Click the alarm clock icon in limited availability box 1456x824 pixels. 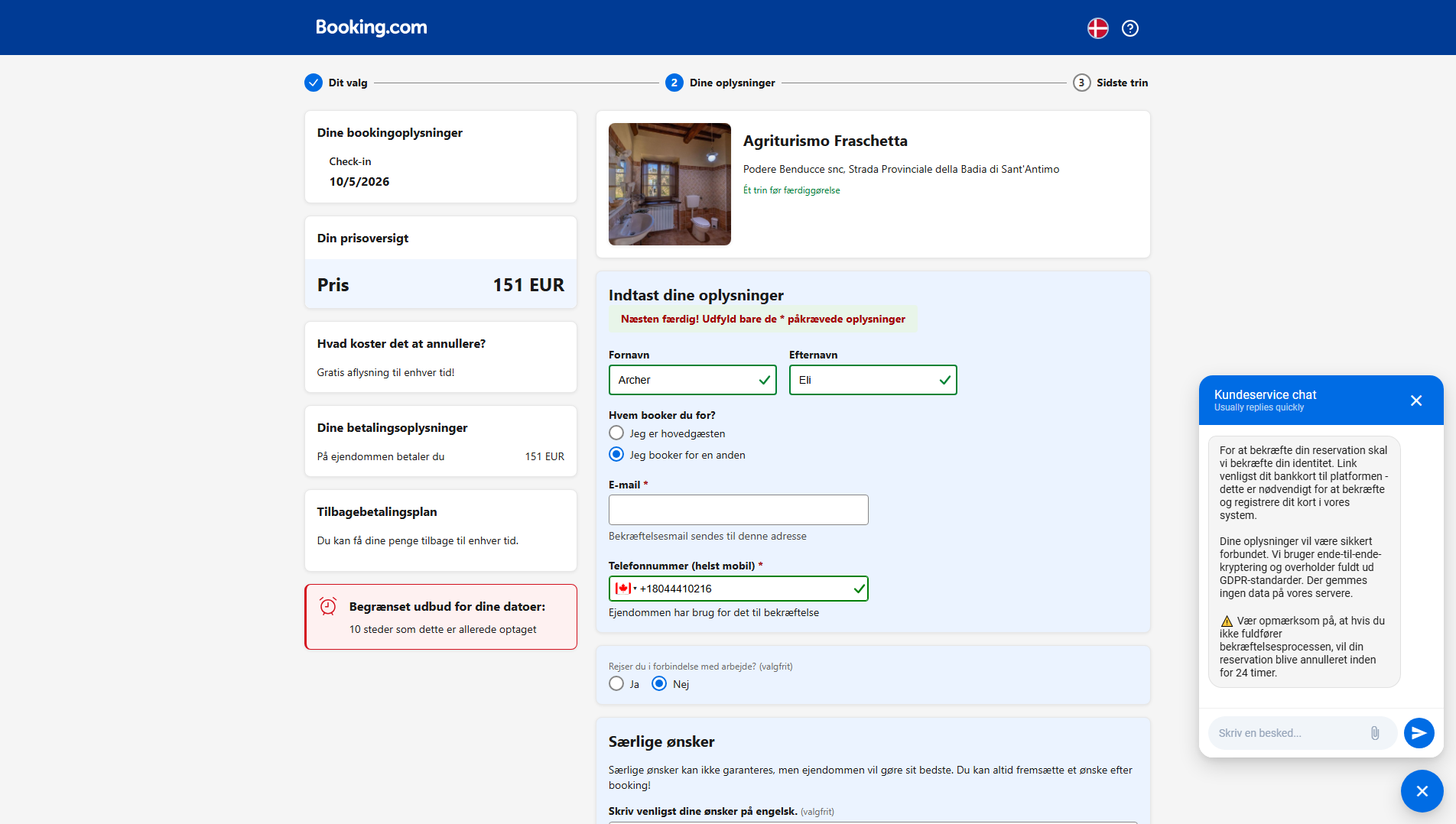point(328,606)
